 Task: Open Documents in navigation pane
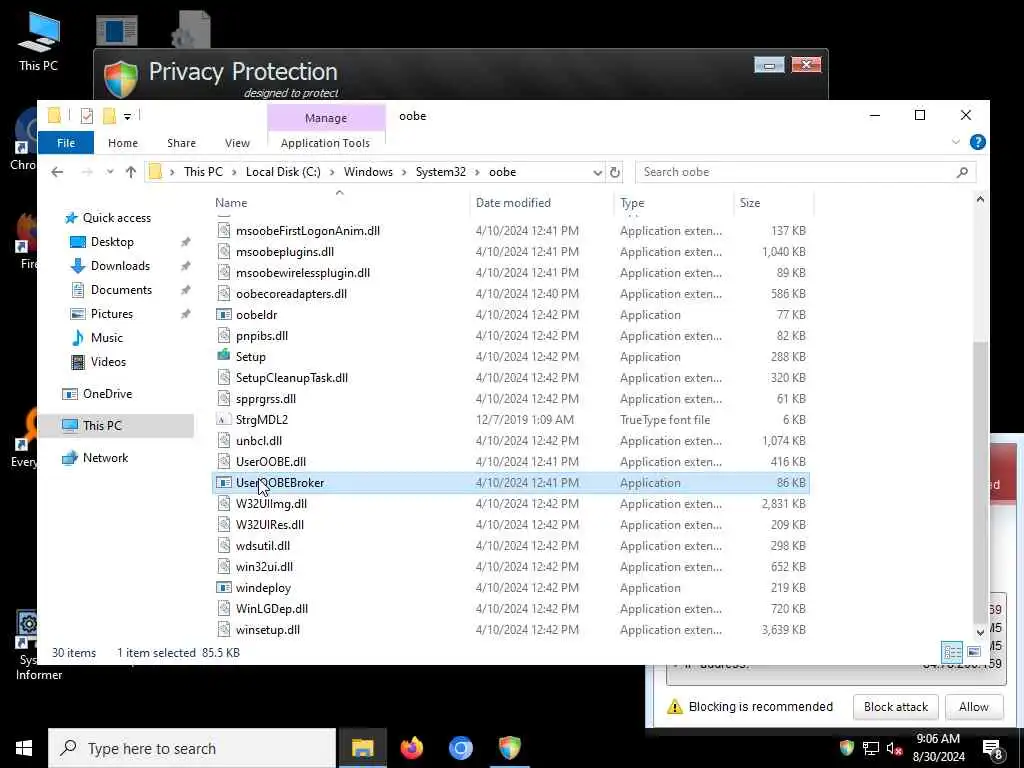(121, 289)
